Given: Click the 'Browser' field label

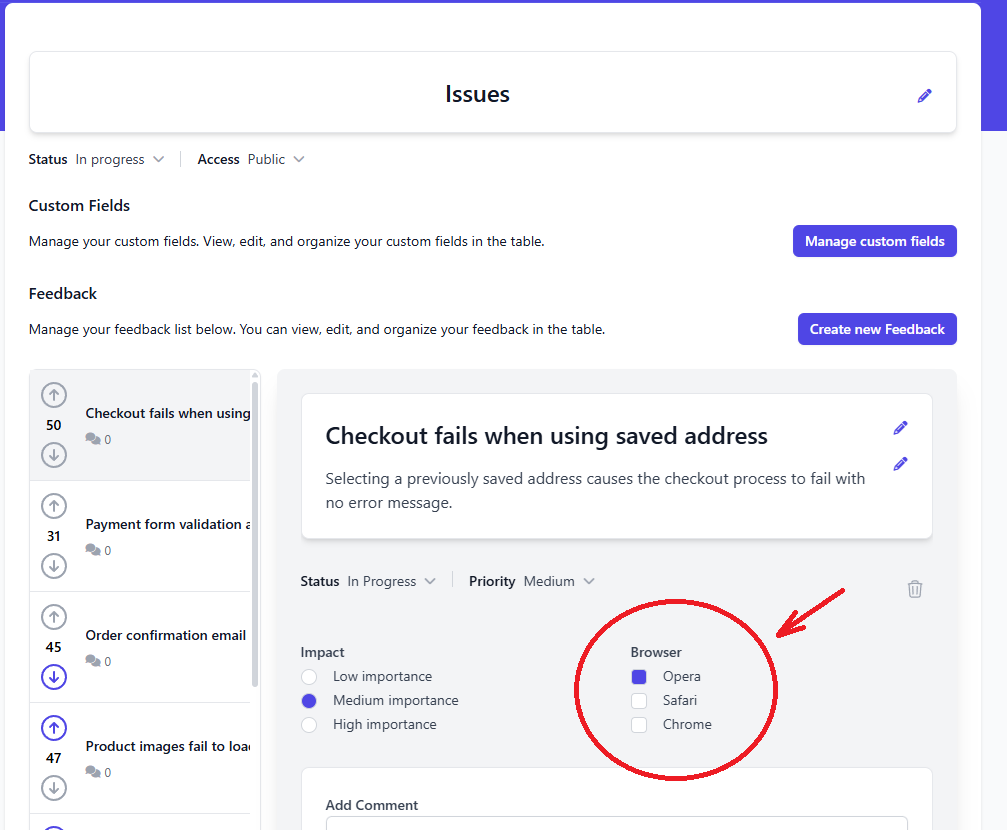Looking at the screenshot, I should [656, 652].
